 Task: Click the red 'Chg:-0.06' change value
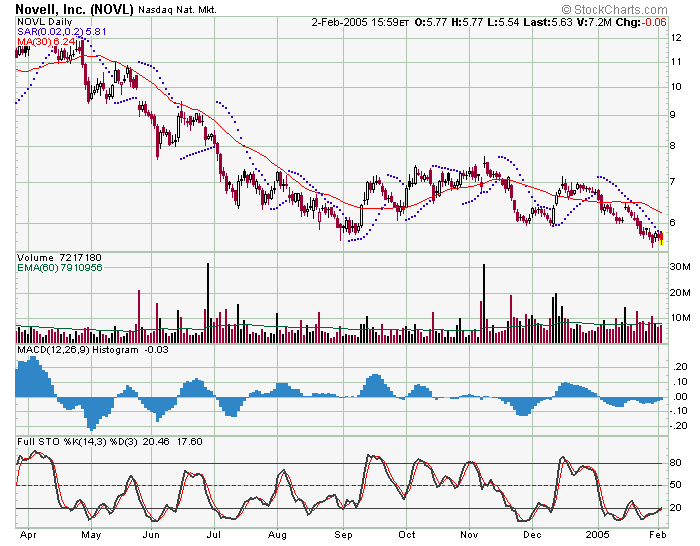pos(641,22)
